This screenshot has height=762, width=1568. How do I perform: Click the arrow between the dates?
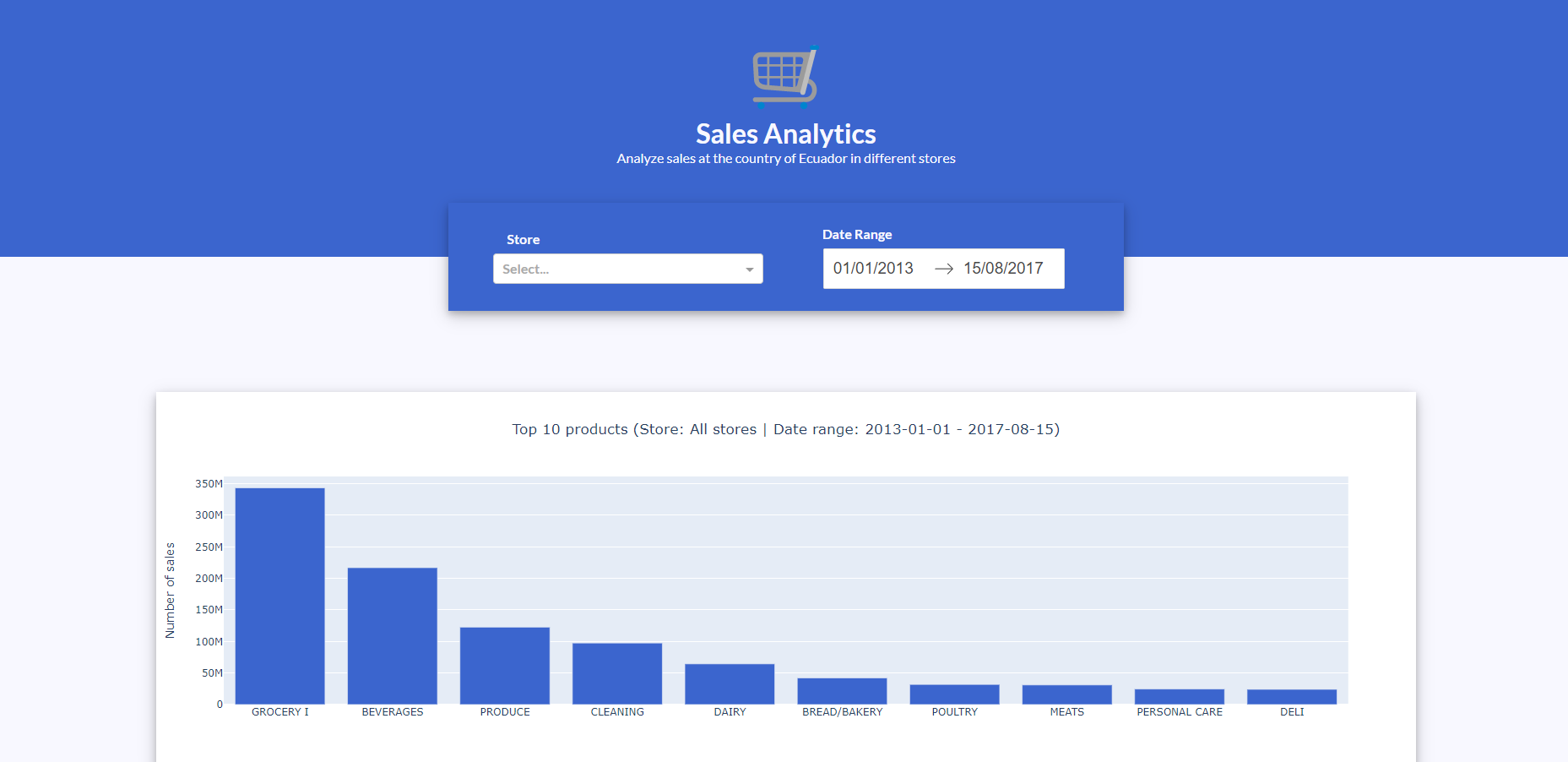pyautogui.click(x=944, y=269)
